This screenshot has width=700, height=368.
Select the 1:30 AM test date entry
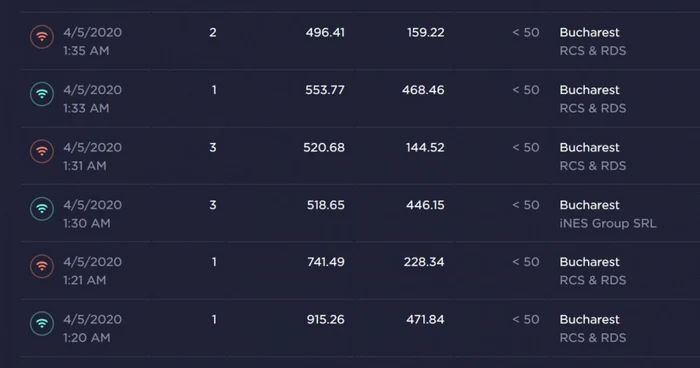point(92,214)
